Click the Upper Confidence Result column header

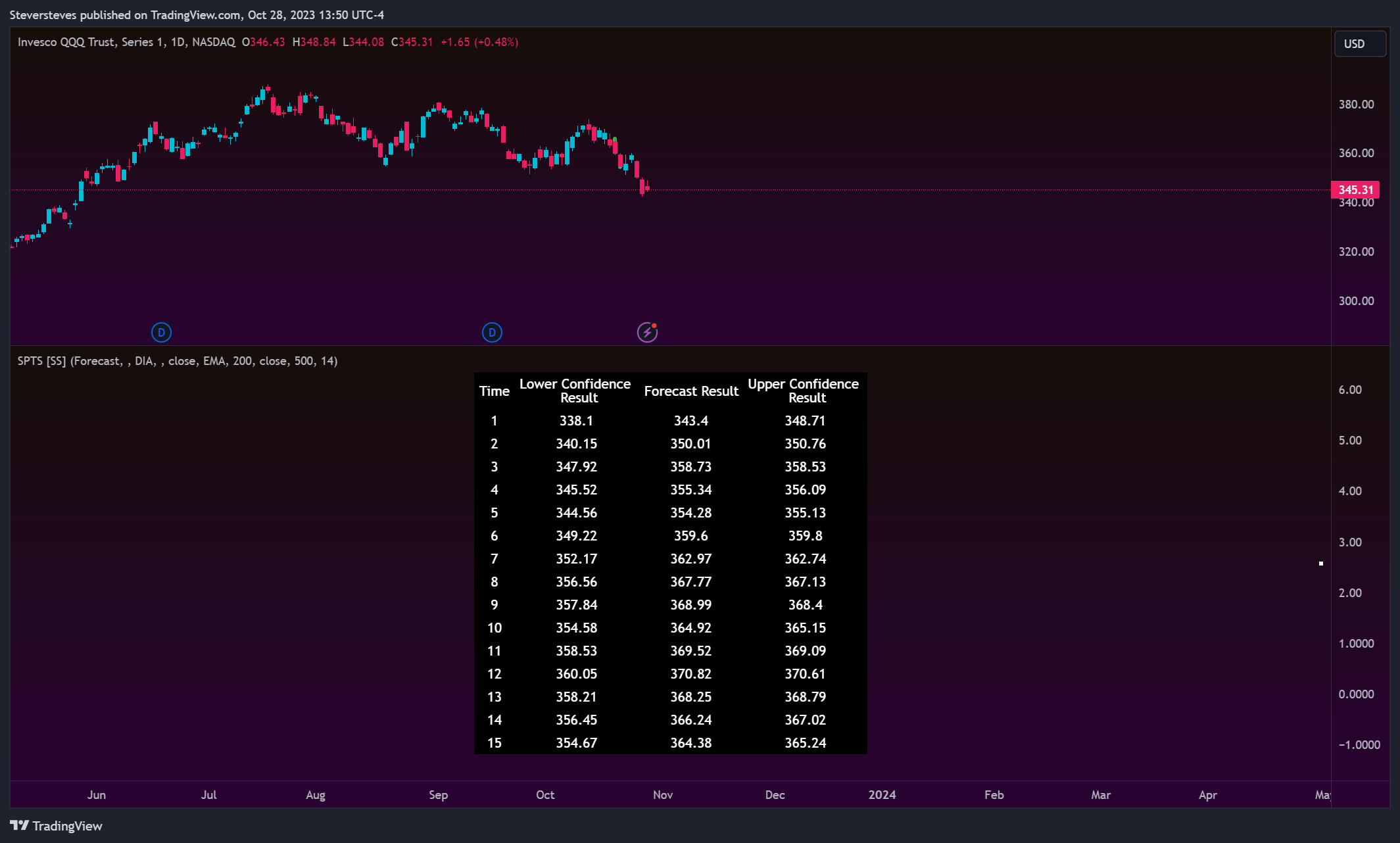click(804, 391)
